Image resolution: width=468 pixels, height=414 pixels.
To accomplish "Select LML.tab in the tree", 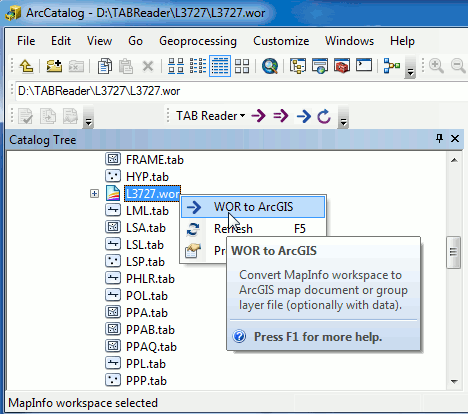I will click(147, 211).
